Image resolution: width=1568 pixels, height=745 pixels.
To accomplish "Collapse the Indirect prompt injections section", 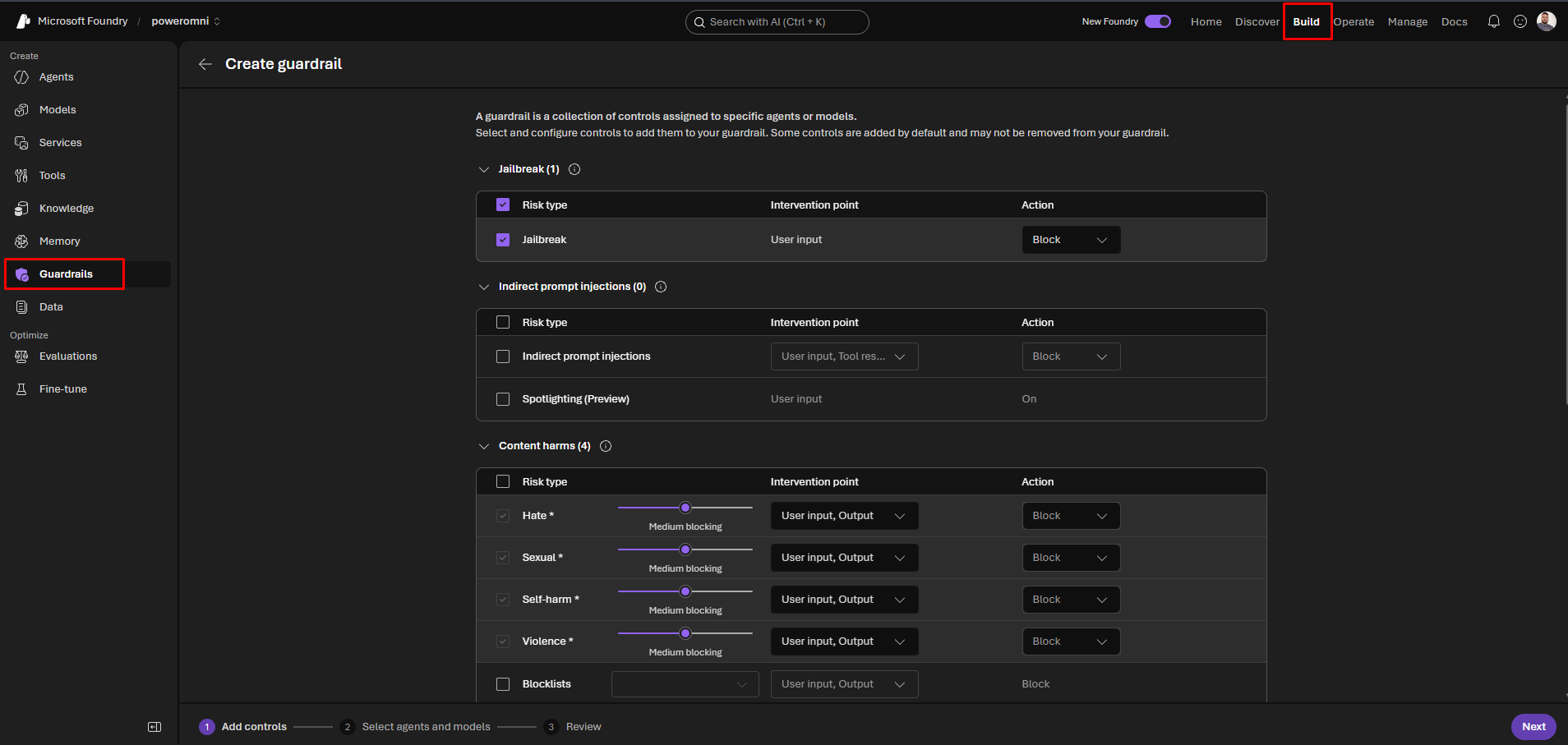I will [x=484, y=287].
